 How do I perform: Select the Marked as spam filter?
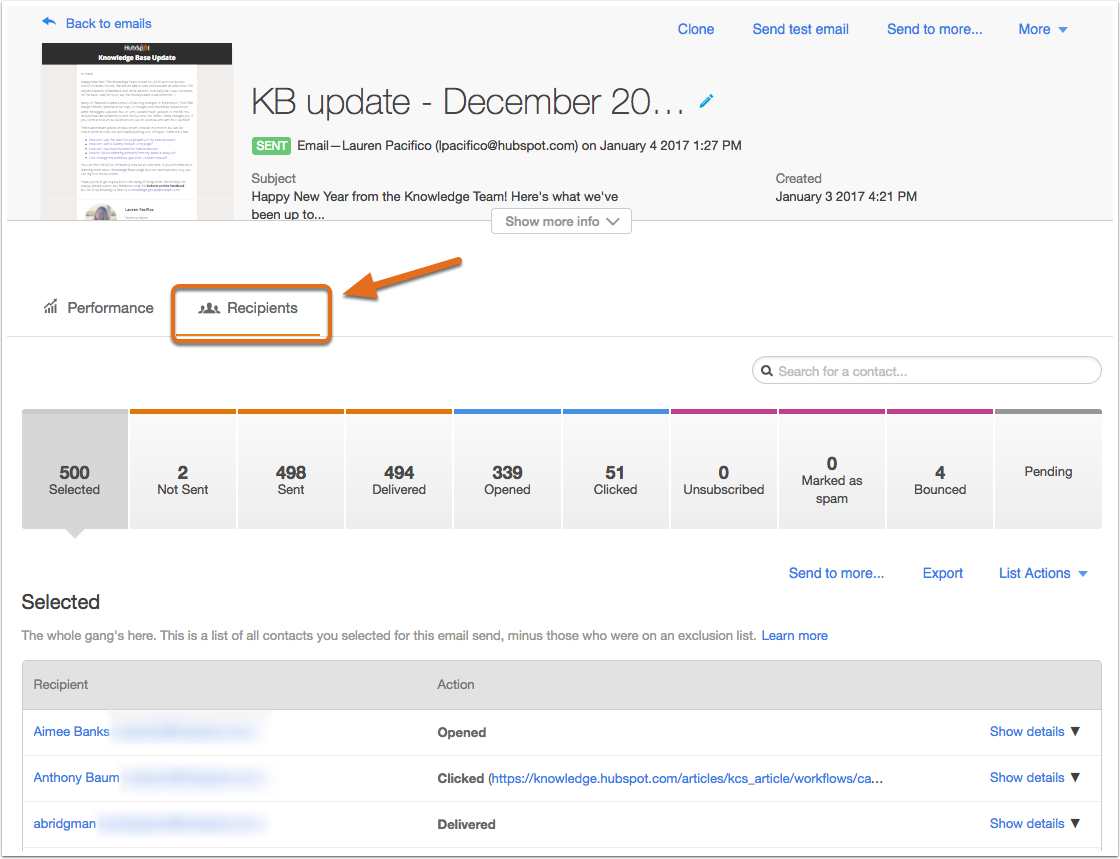point(832,469)
